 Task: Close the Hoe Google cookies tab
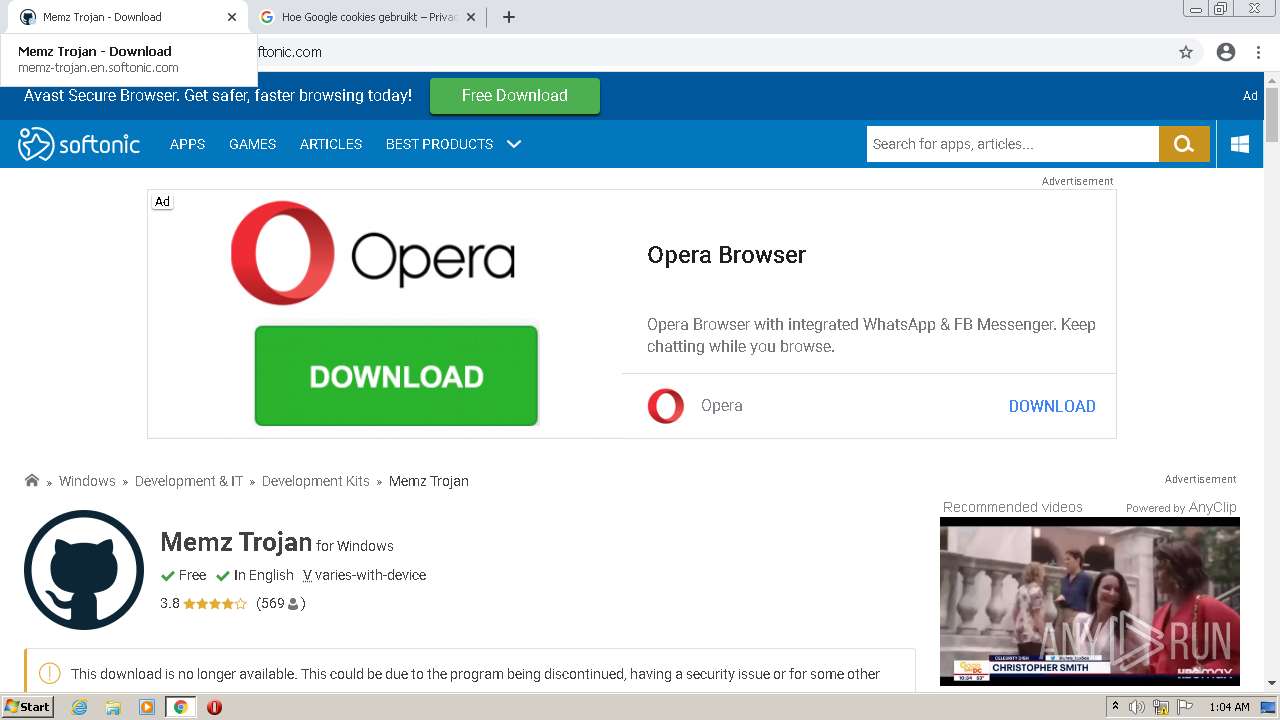click(x=472, y=17)
